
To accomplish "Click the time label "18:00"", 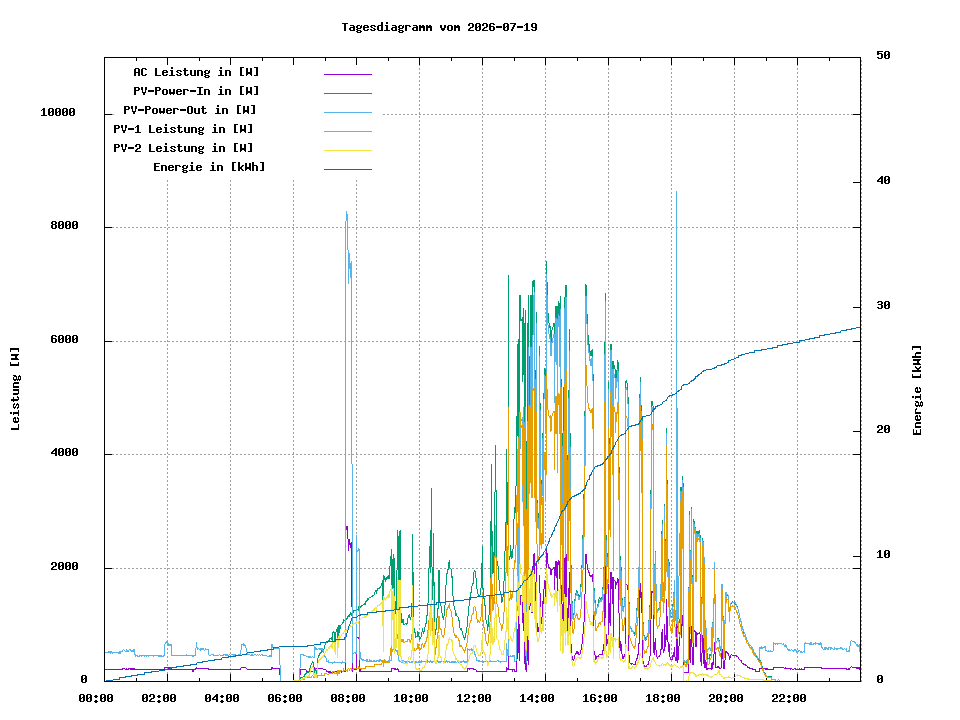I will coord(663,699).
